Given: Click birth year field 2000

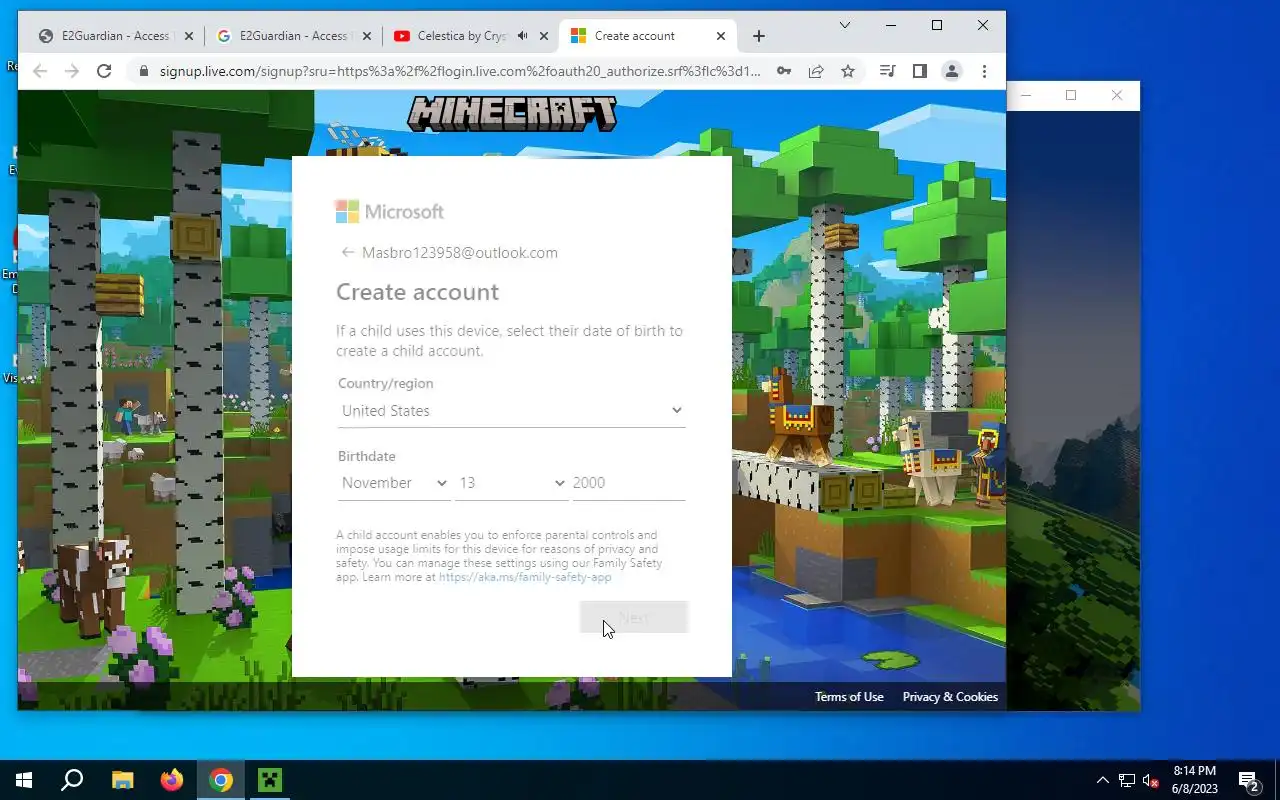Looking at the screenshot, I should tap(628, 483).
